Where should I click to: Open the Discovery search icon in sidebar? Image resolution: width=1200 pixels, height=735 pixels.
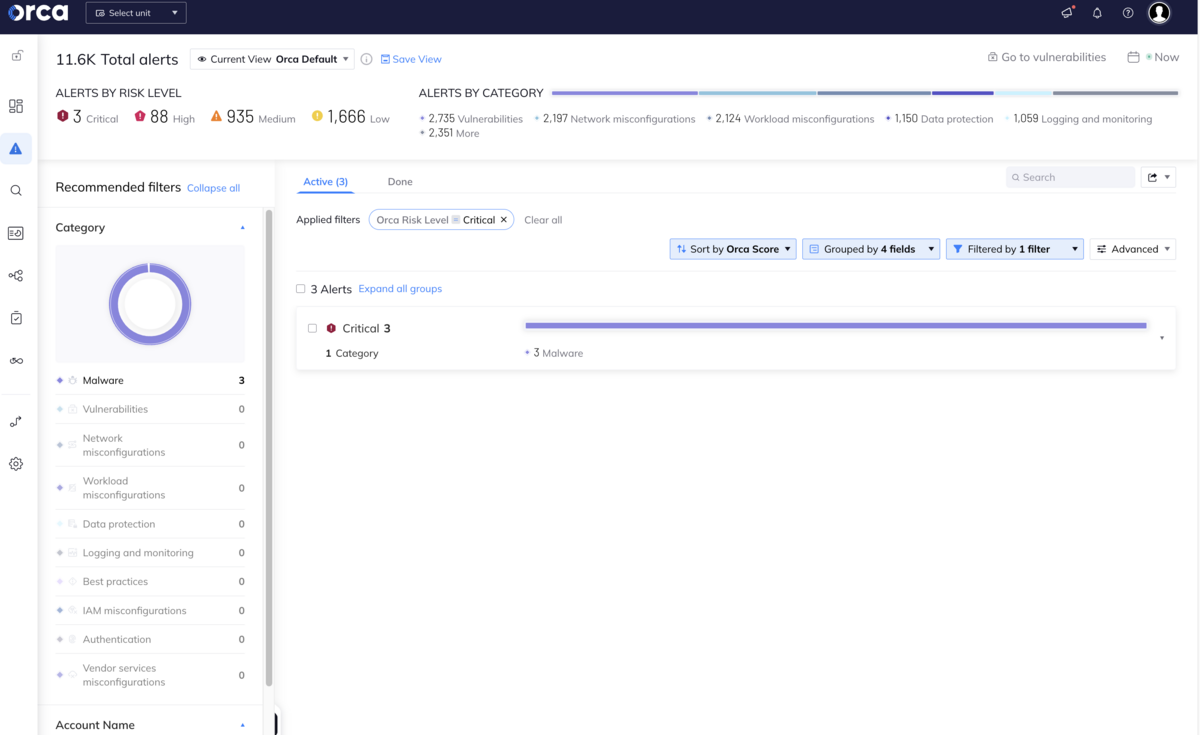16,190
